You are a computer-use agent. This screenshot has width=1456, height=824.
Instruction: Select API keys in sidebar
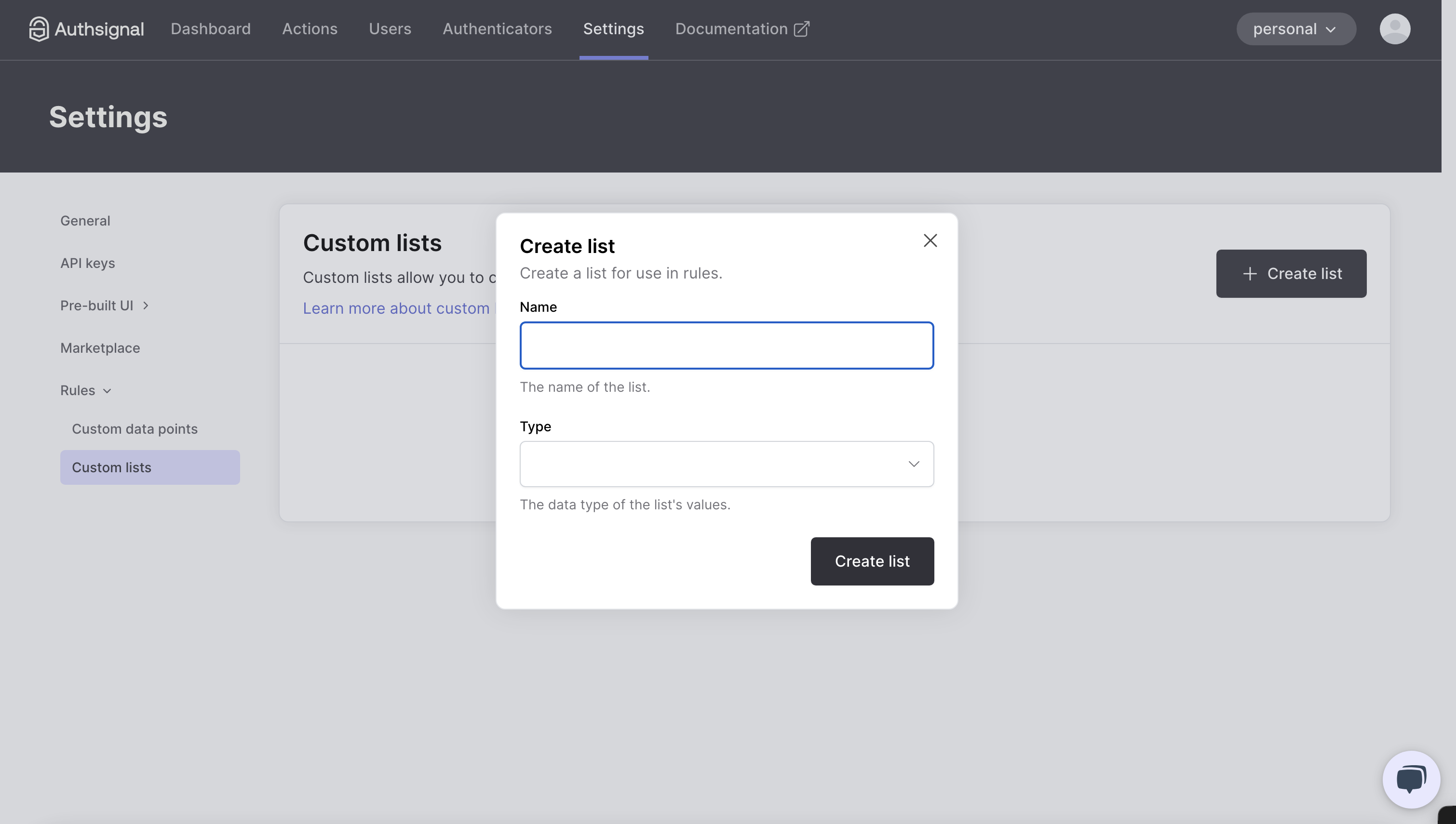point(88,263)
